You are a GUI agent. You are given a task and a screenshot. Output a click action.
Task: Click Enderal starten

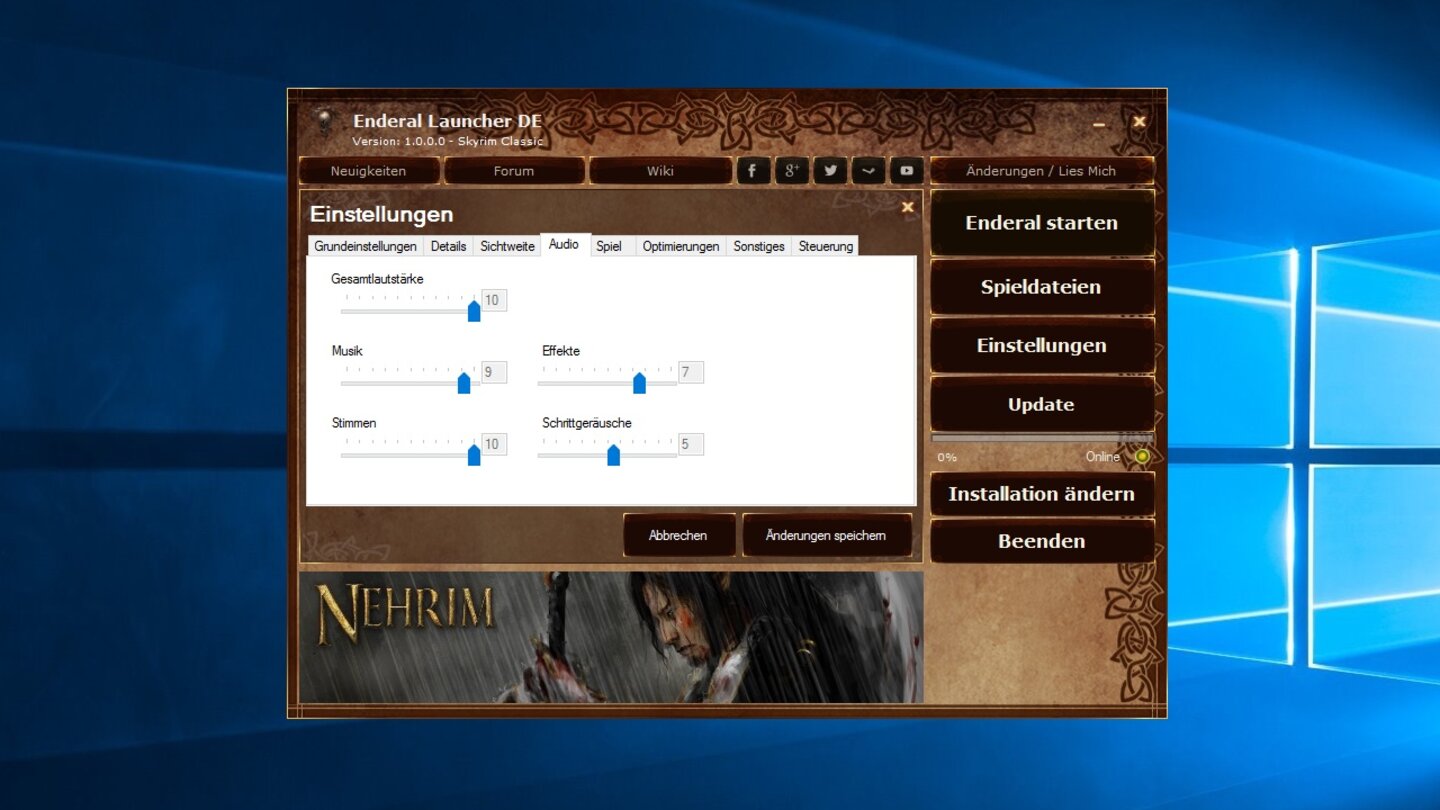pyautogui.click(x=1042, y=223)
